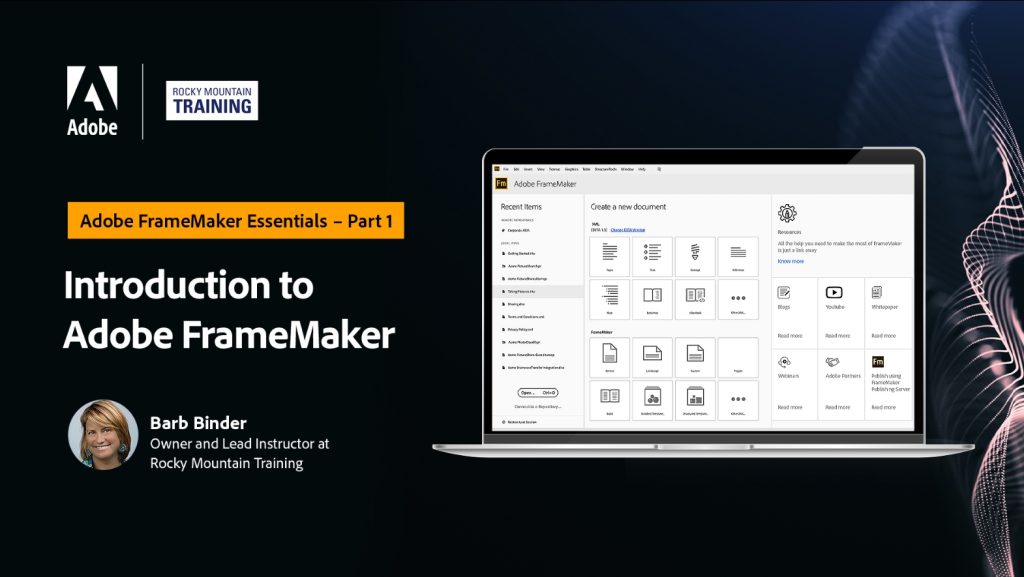Image resolution: width=1024 pixels, height=577 pixels.
Task: Open the Table menu
Action: [x=586, y=169]
